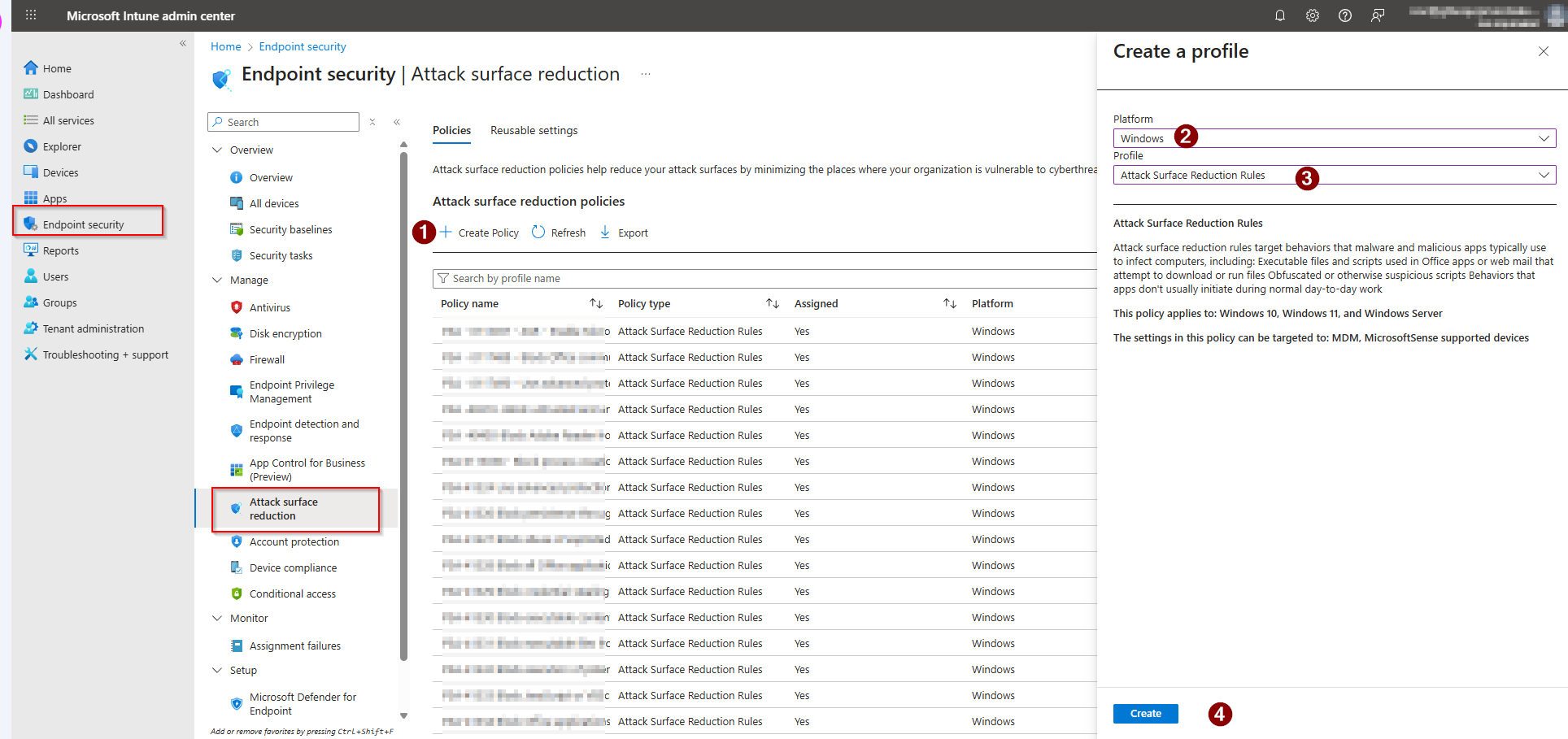Click the Antivirus shield icon
This screenshot has width=1568, height=739.
pos(237,307)
